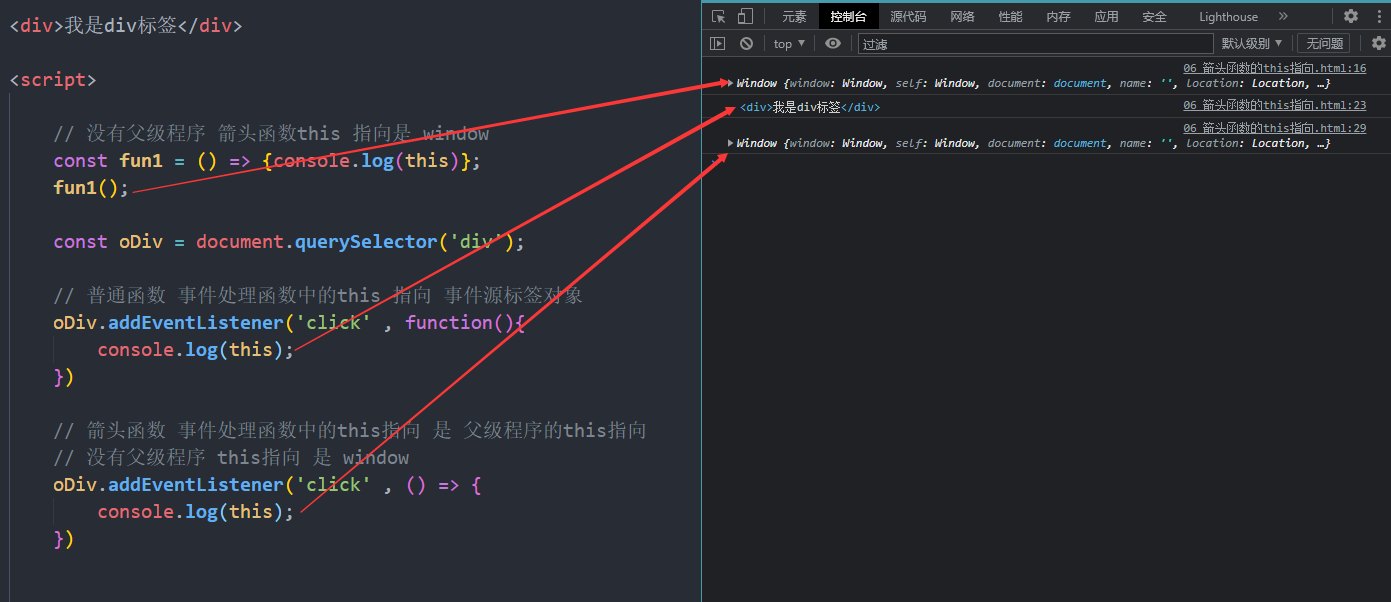Screen dimensions: 1391x602
Task: Click the 无问题 issues button
Action: [x=1323, y=43]
